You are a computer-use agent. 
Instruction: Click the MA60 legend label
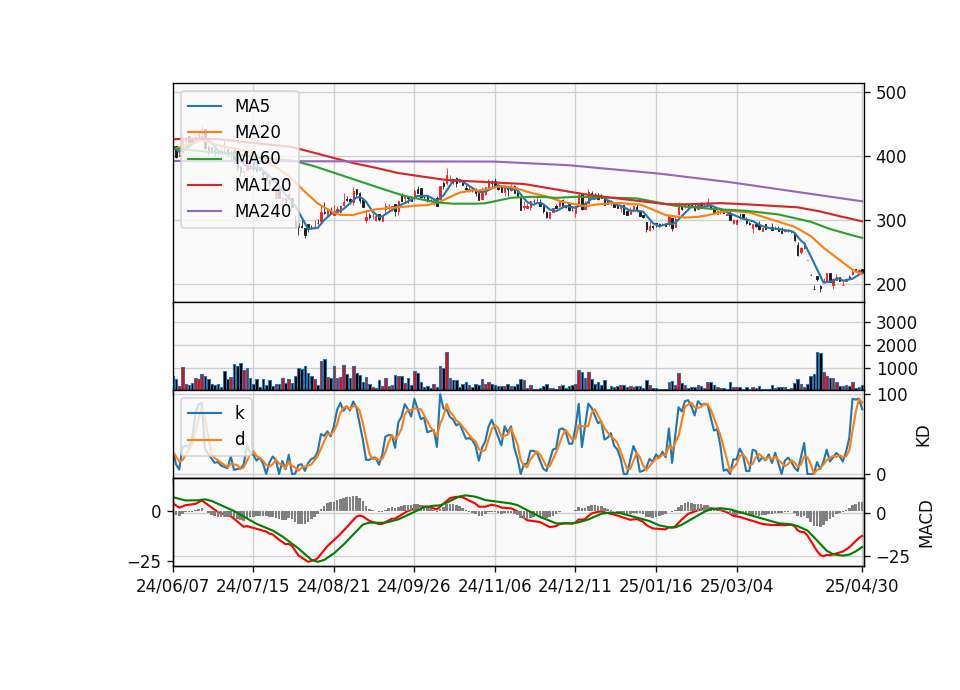pos(258,158)
